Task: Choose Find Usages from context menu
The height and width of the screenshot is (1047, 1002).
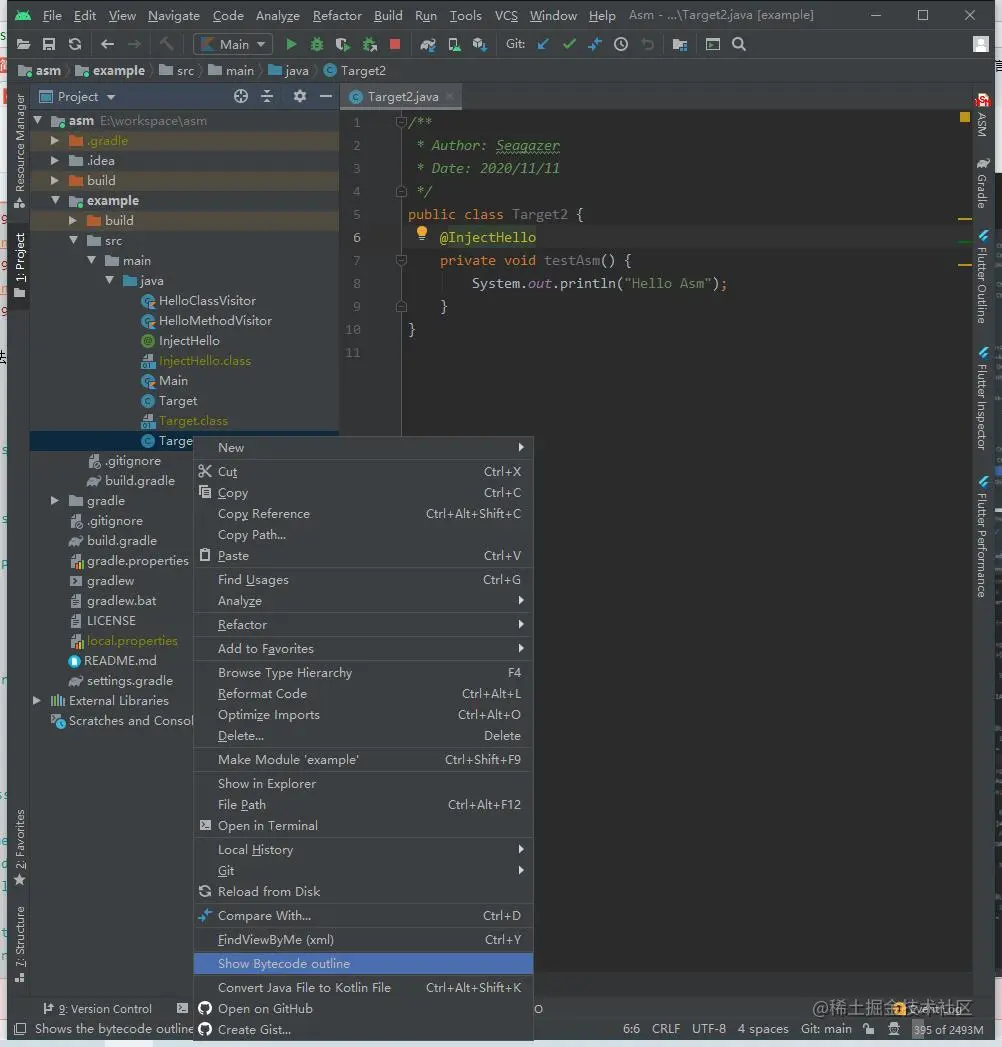Action: click(x=363, y=580)
